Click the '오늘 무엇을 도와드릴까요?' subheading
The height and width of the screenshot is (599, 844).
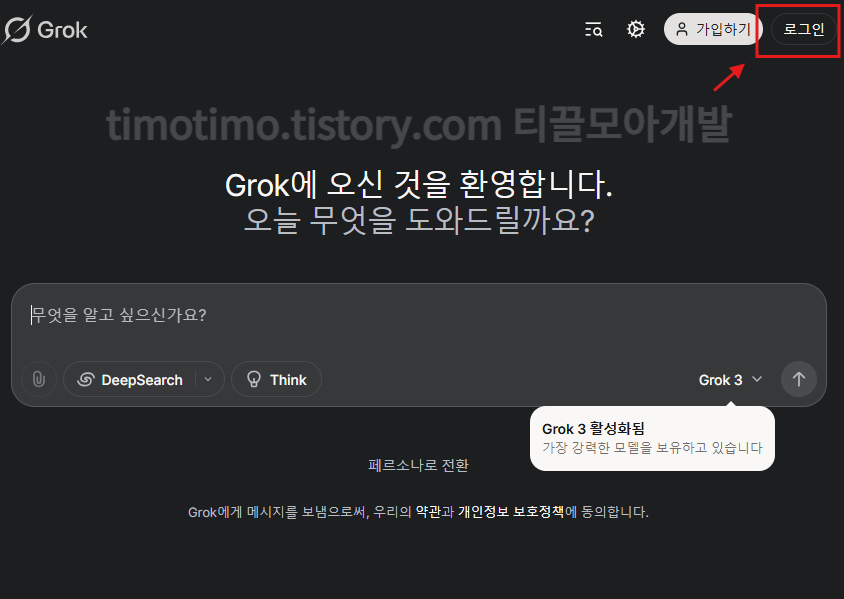pos(419,220)
